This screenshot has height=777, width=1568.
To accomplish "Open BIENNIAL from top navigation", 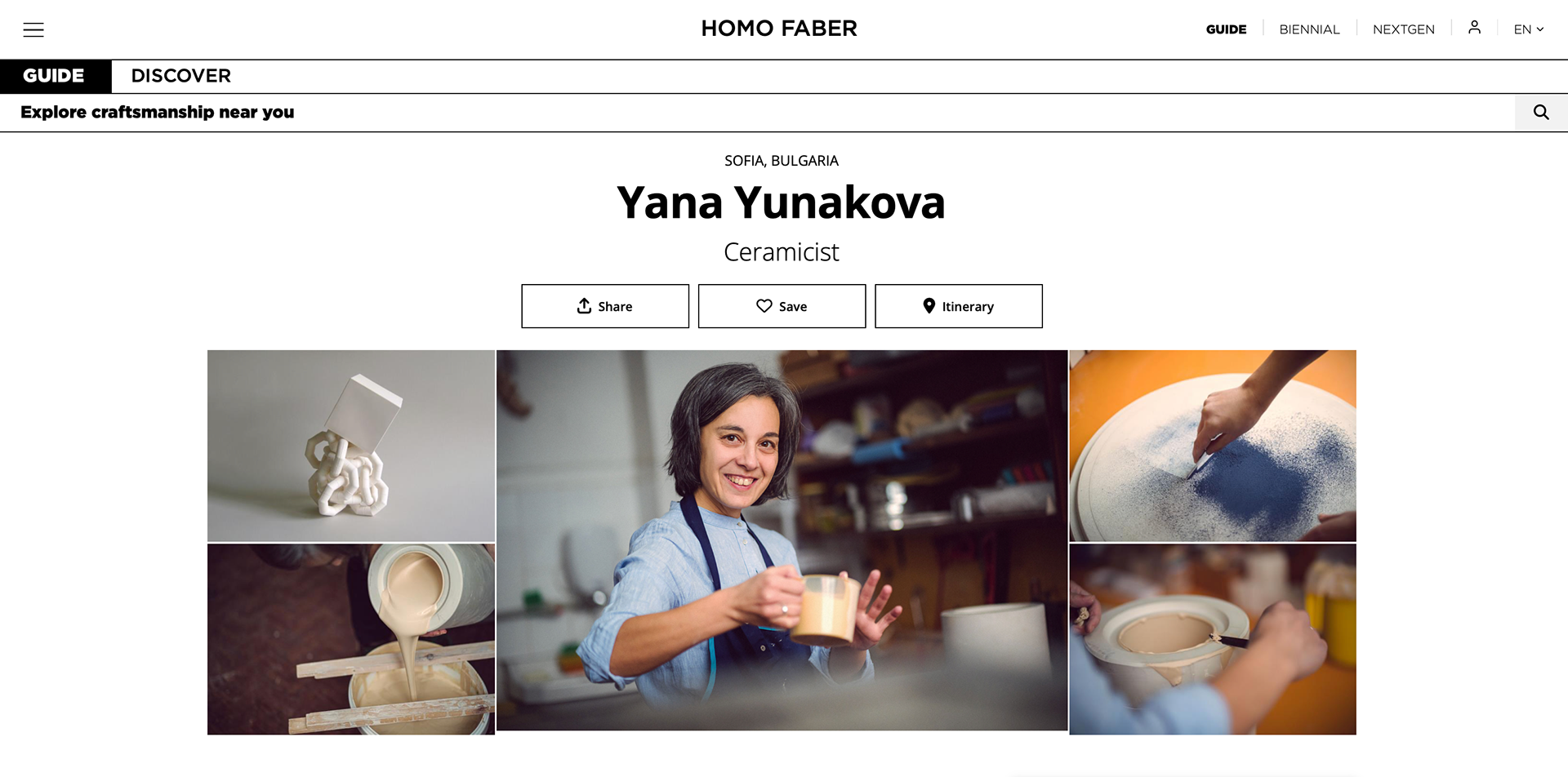I will [x=1309, y=29].
